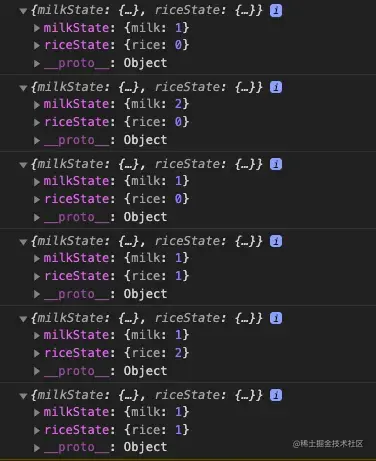The width and height of the screenshot is (376, 461).
Task: Expand milkState in the first logged object
Action: click(x=37, y=28)
